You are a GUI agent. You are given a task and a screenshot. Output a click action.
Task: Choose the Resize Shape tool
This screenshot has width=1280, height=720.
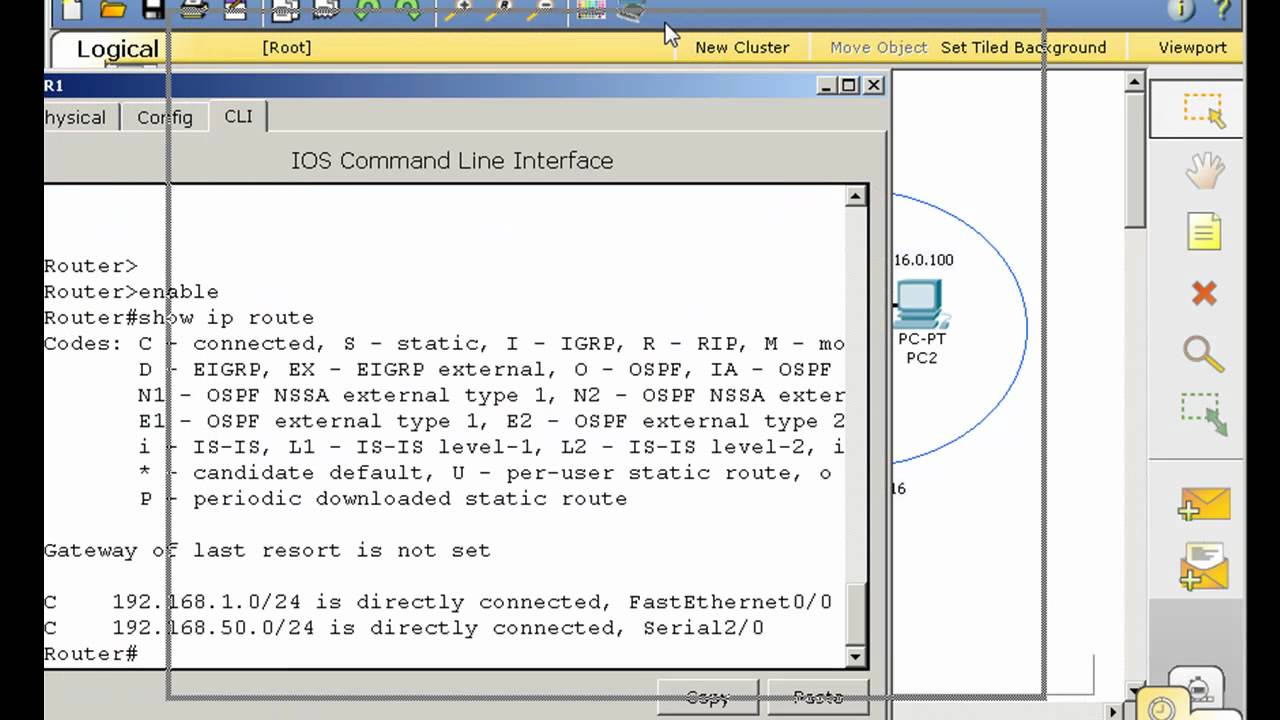point(1203,414)
